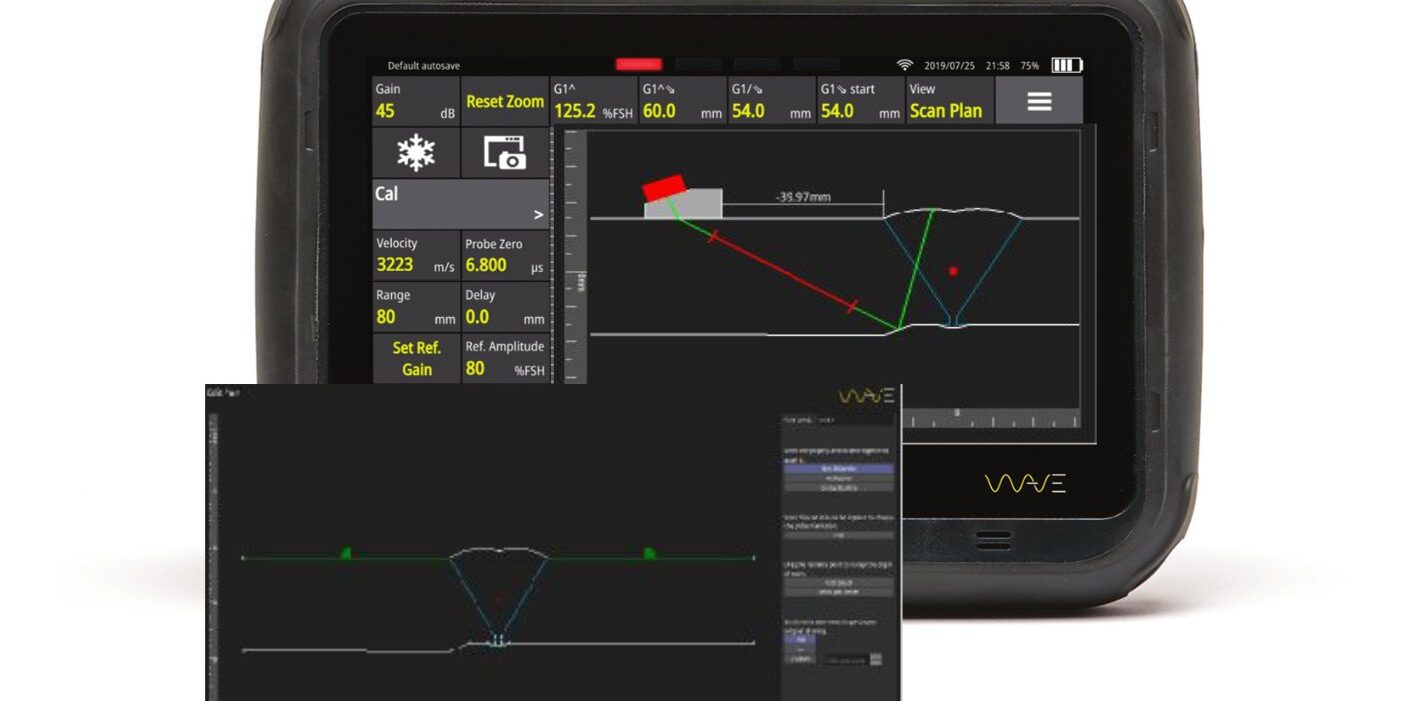The height and width of the screenshot is (701, 1402).
Task: Select the G1^ 125.2 %FSH readout
Action: 593,101
